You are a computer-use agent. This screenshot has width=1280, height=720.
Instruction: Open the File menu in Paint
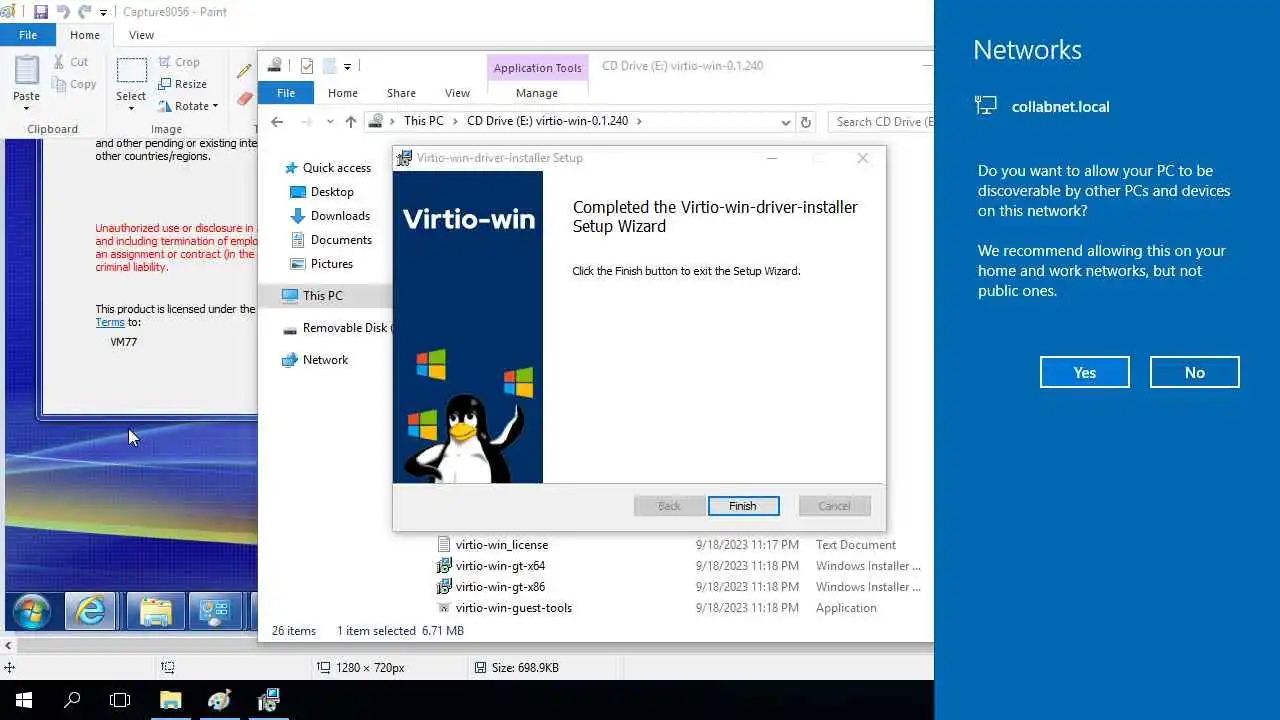point(28,35)
